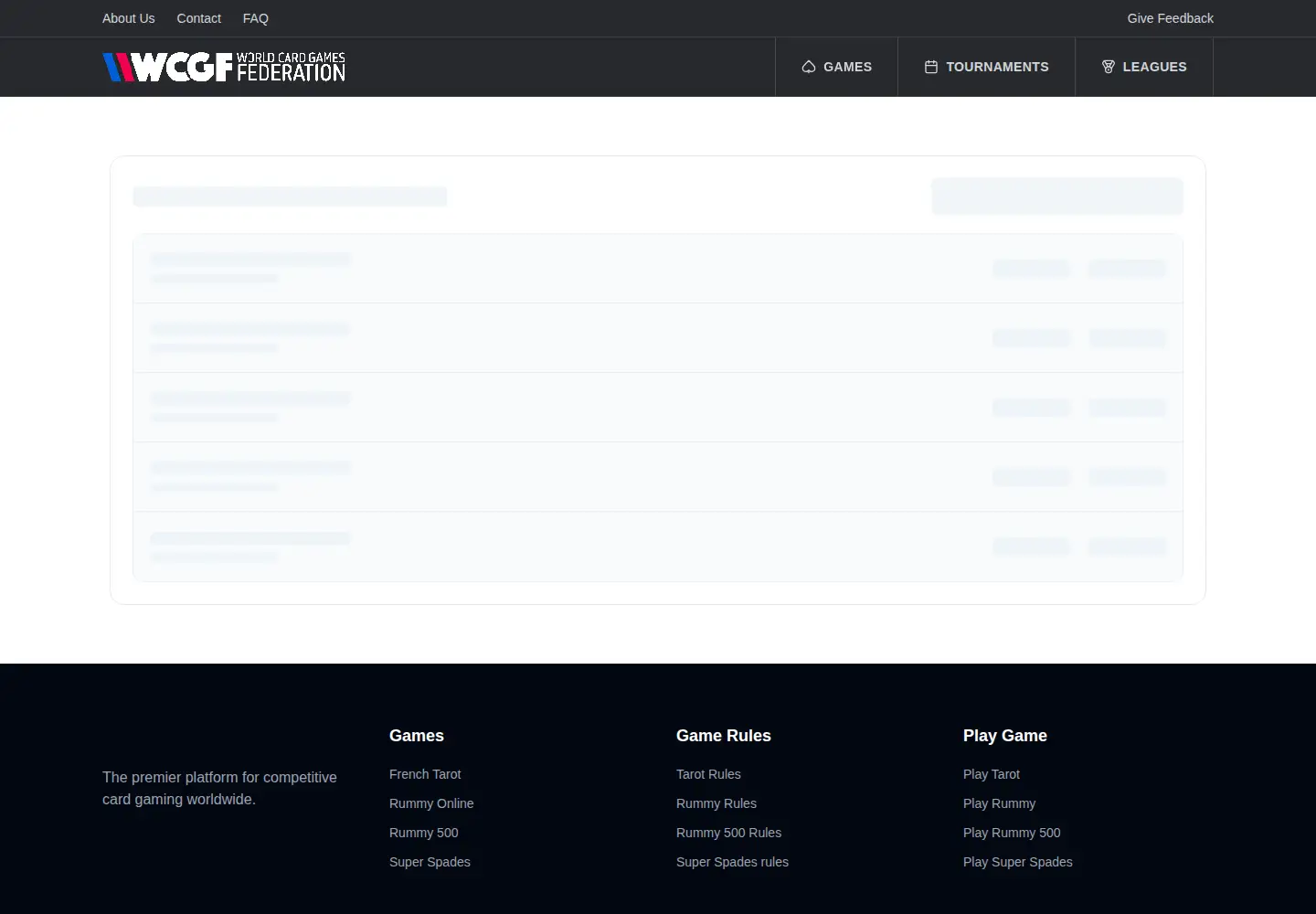Open the GAMES navigation menu
This screenshot has width=1316, height=914.
point(837,67)
